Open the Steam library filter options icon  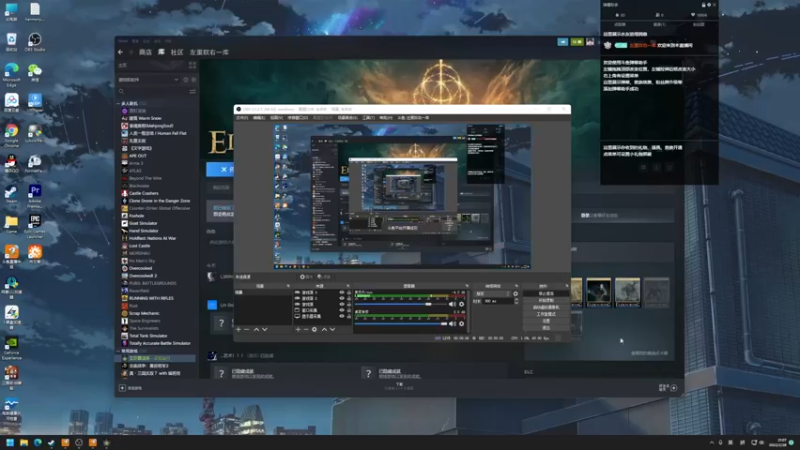coord(192,91)
